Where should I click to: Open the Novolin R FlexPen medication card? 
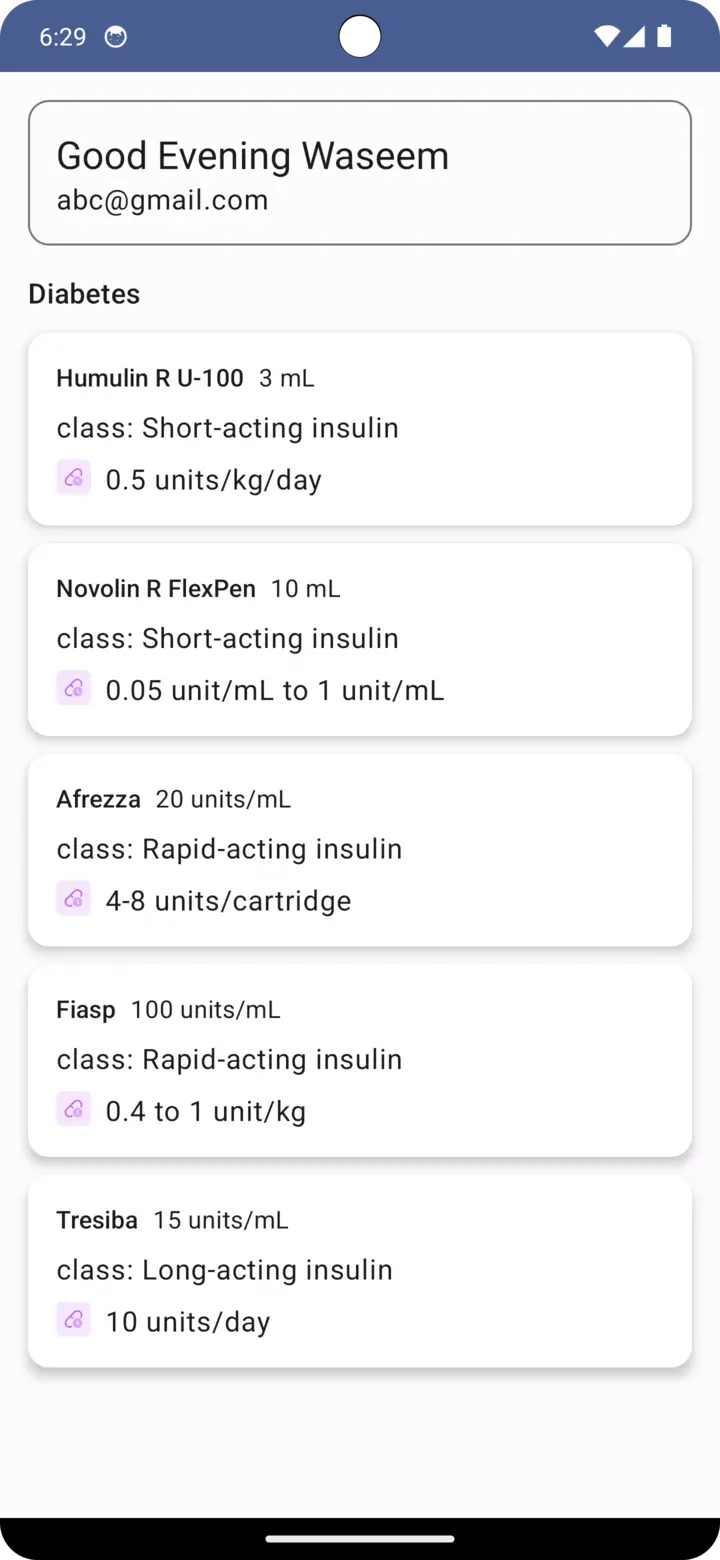pos(360,639)
